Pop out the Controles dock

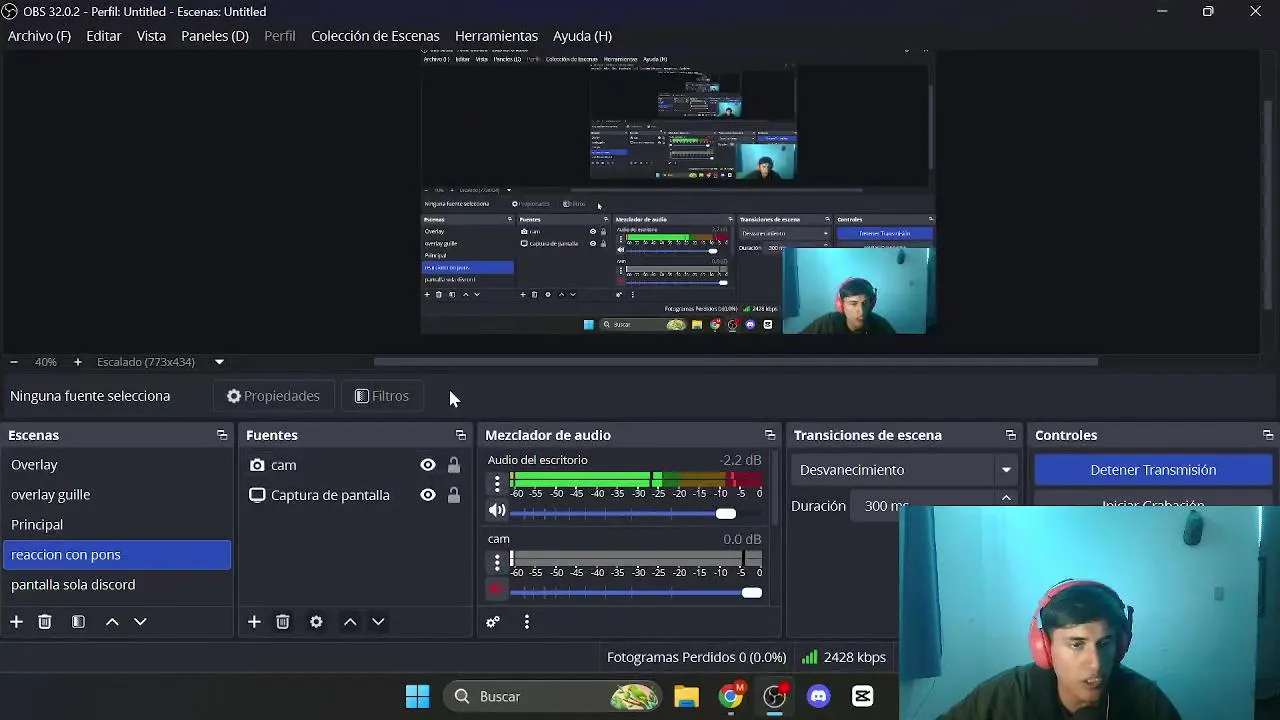pyautogui.click(x=1268, y=435)
